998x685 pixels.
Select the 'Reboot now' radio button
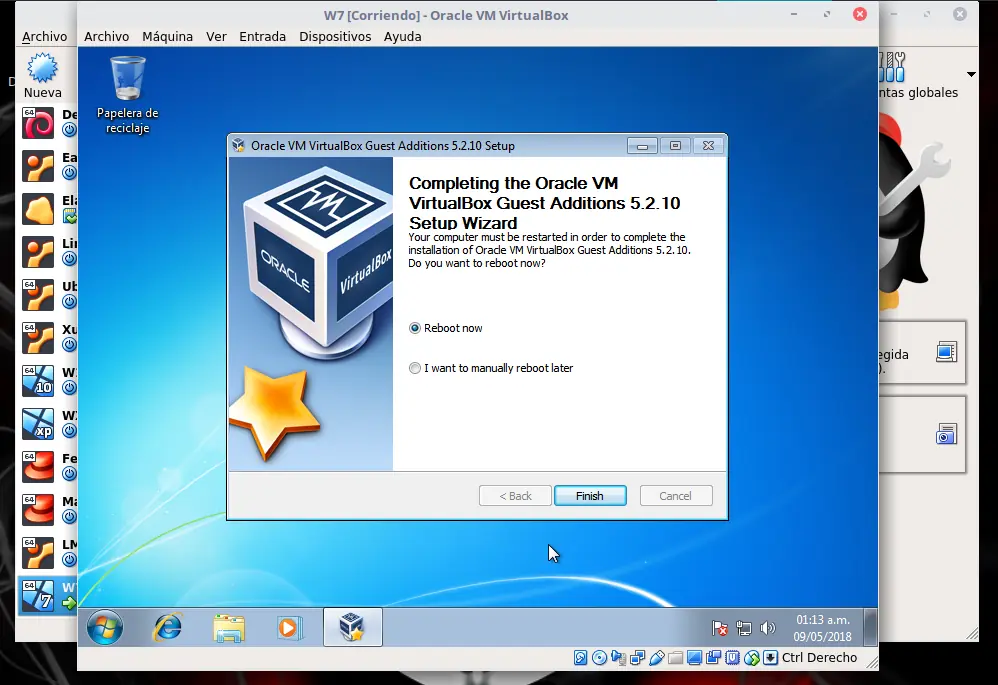pyautogui.click(x=415, y=328)
